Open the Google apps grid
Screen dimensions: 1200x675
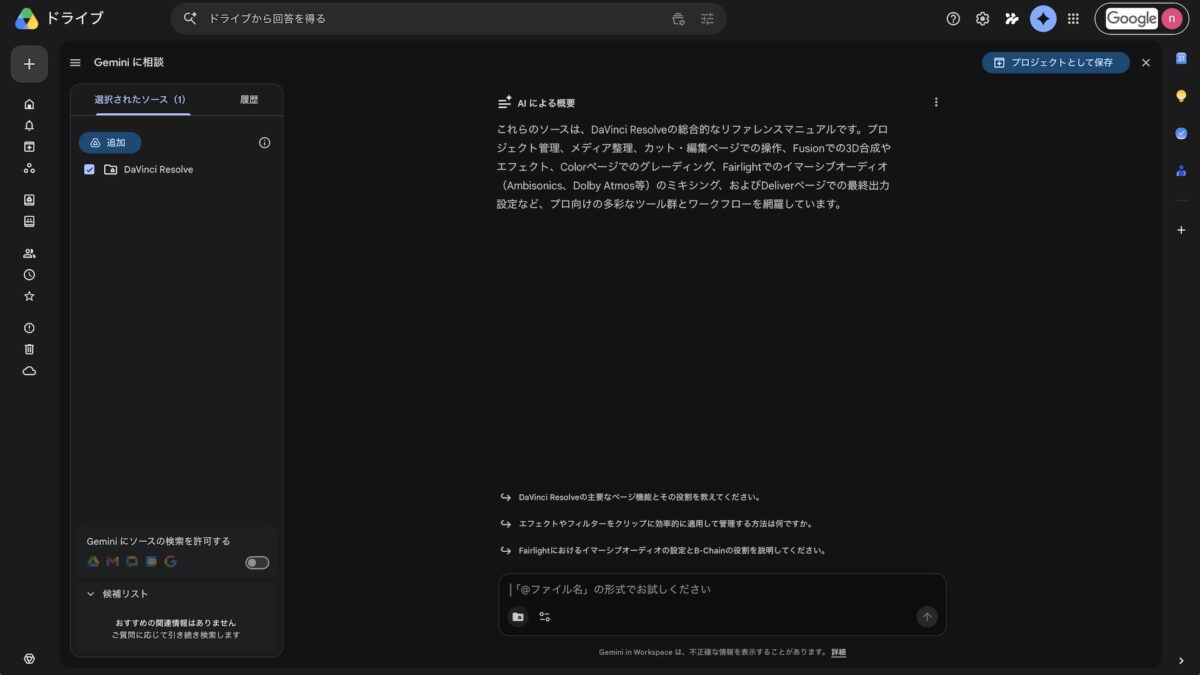[1073, 18]
